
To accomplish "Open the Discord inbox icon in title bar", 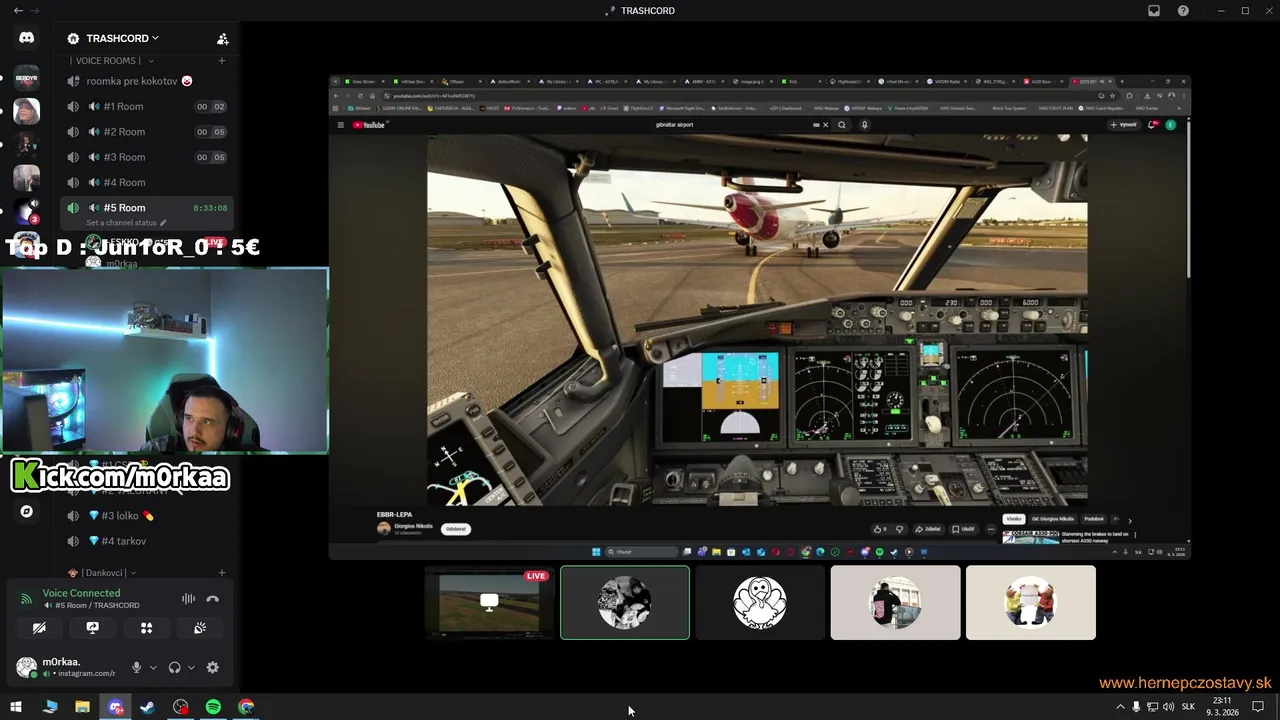I will click(x=1154, y=11).
